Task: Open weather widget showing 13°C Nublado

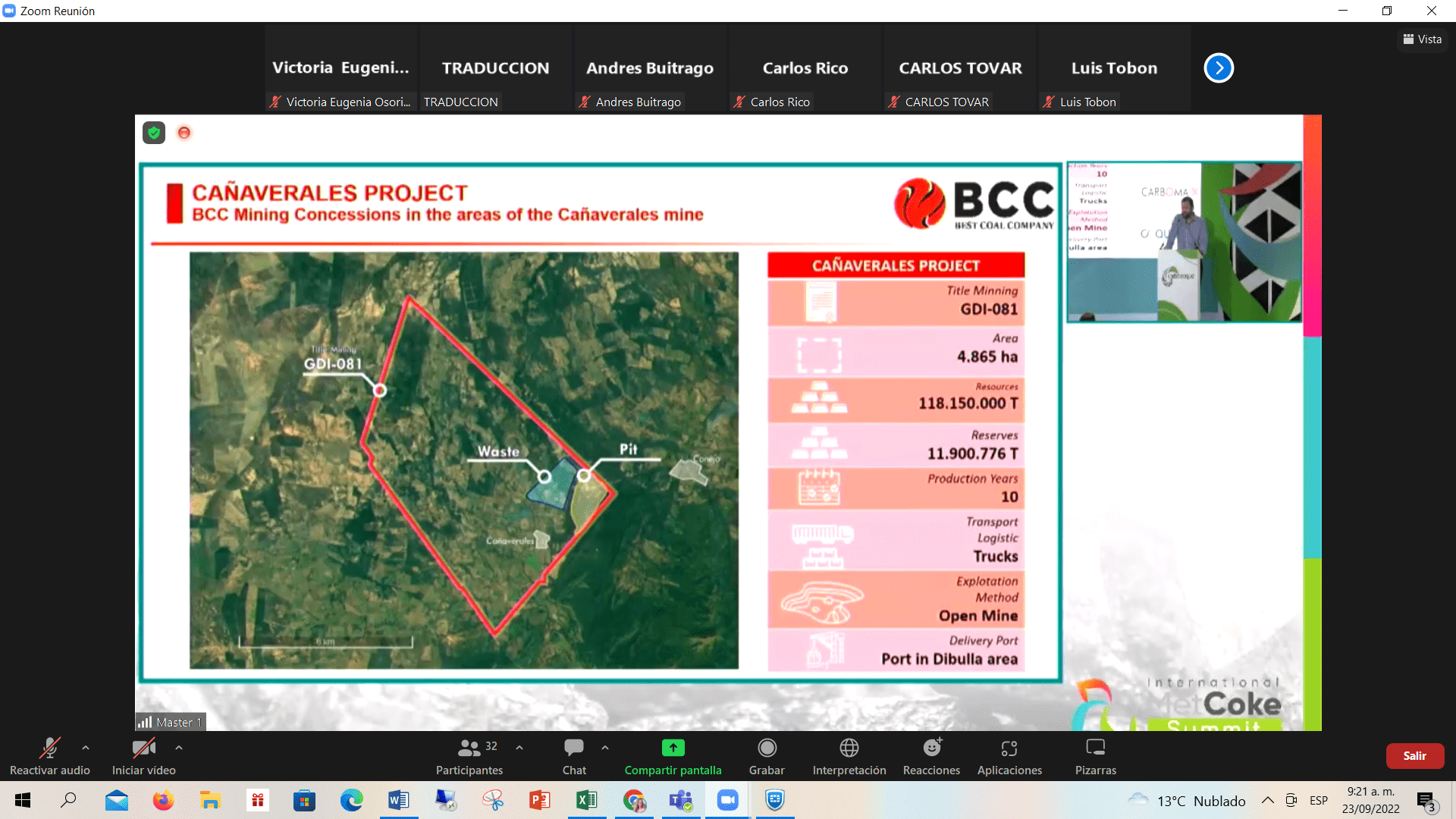Action: click(1187, 801)
